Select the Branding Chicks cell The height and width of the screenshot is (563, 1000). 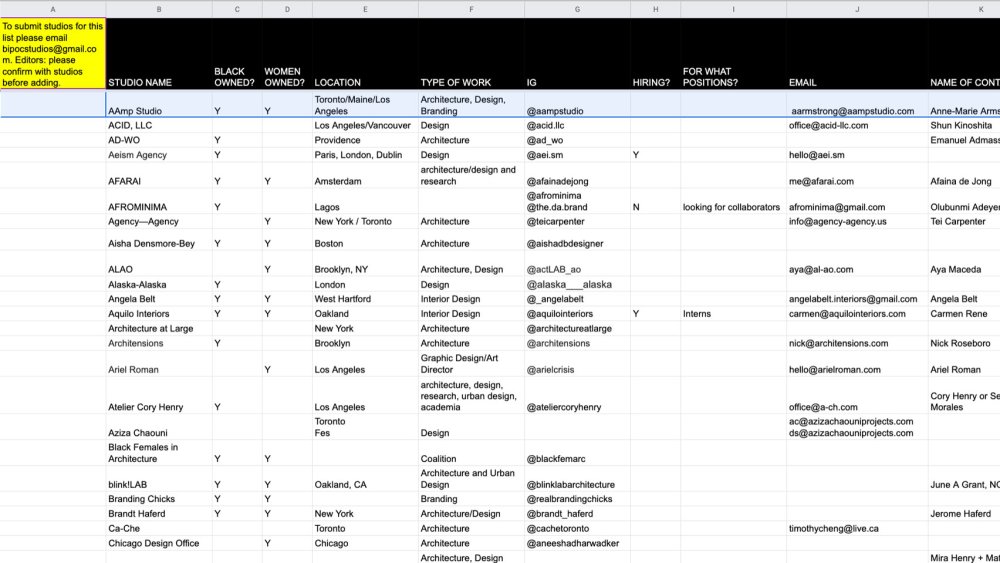[x=159, y=499]
